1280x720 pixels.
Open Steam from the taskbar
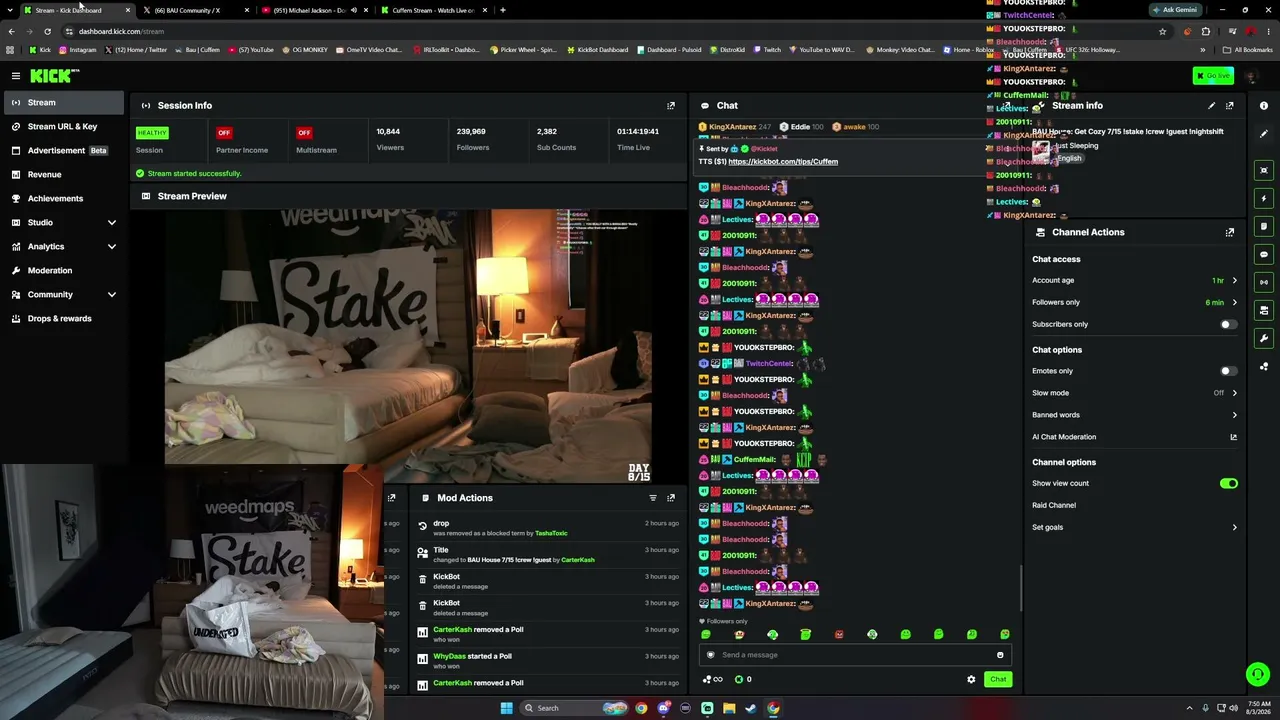[x=751, y=708]
